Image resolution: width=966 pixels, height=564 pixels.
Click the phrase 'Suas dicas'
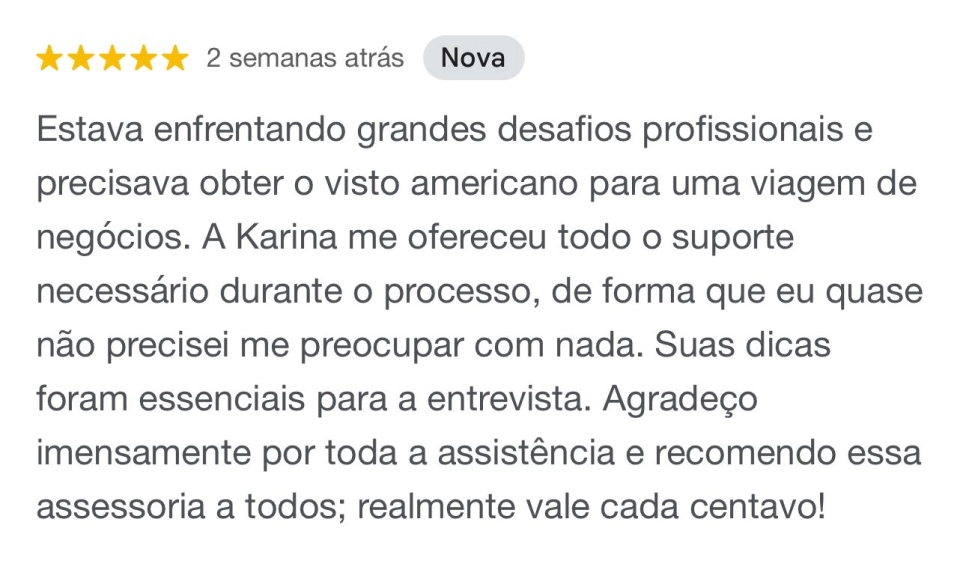[742, 345]
